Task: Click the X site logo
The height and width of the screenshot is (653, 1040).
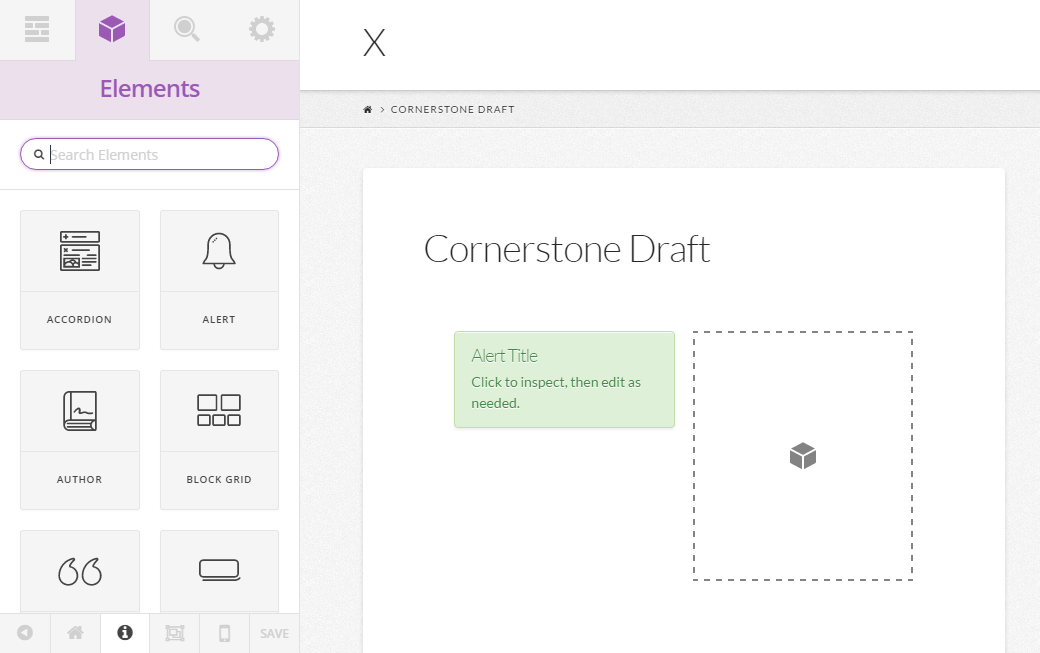Action: click(x=374, y=43)
